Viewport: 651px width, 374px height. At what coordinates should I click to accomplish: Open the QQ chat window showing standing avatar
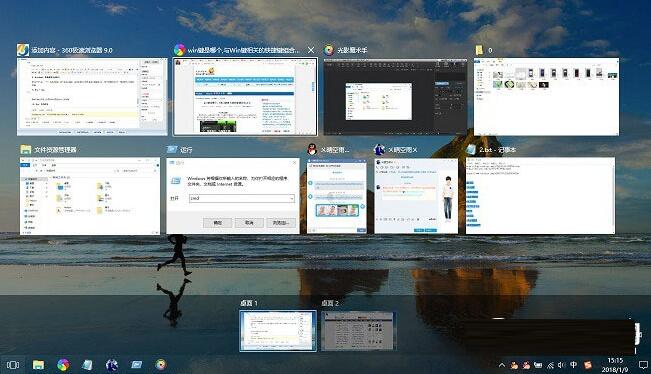pyautogui.click(x=416, y=196)
